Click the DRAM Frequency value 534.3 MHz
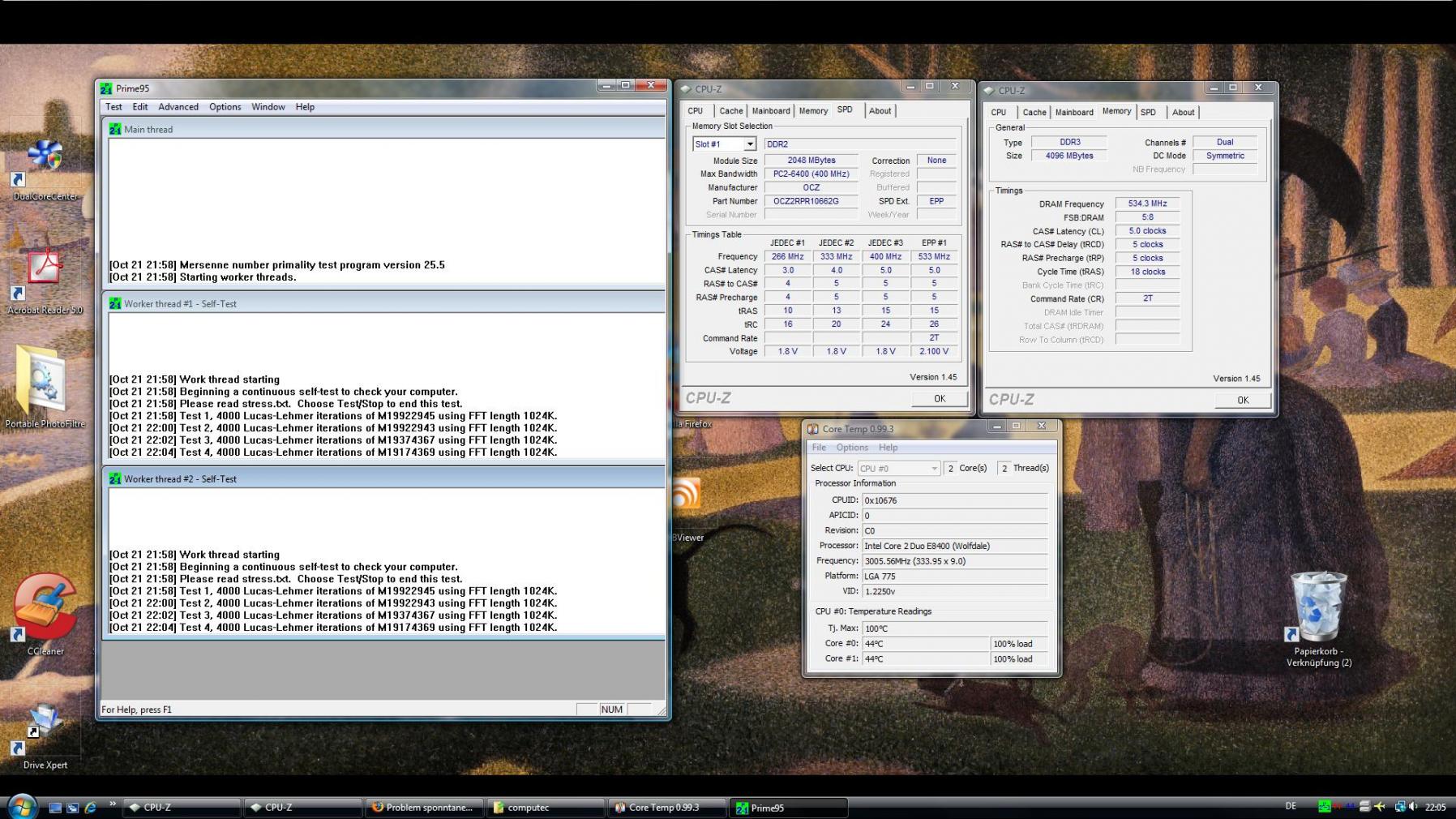Image resolution: width=1456 pixels, height=819 pixels. click(1147, 204)
